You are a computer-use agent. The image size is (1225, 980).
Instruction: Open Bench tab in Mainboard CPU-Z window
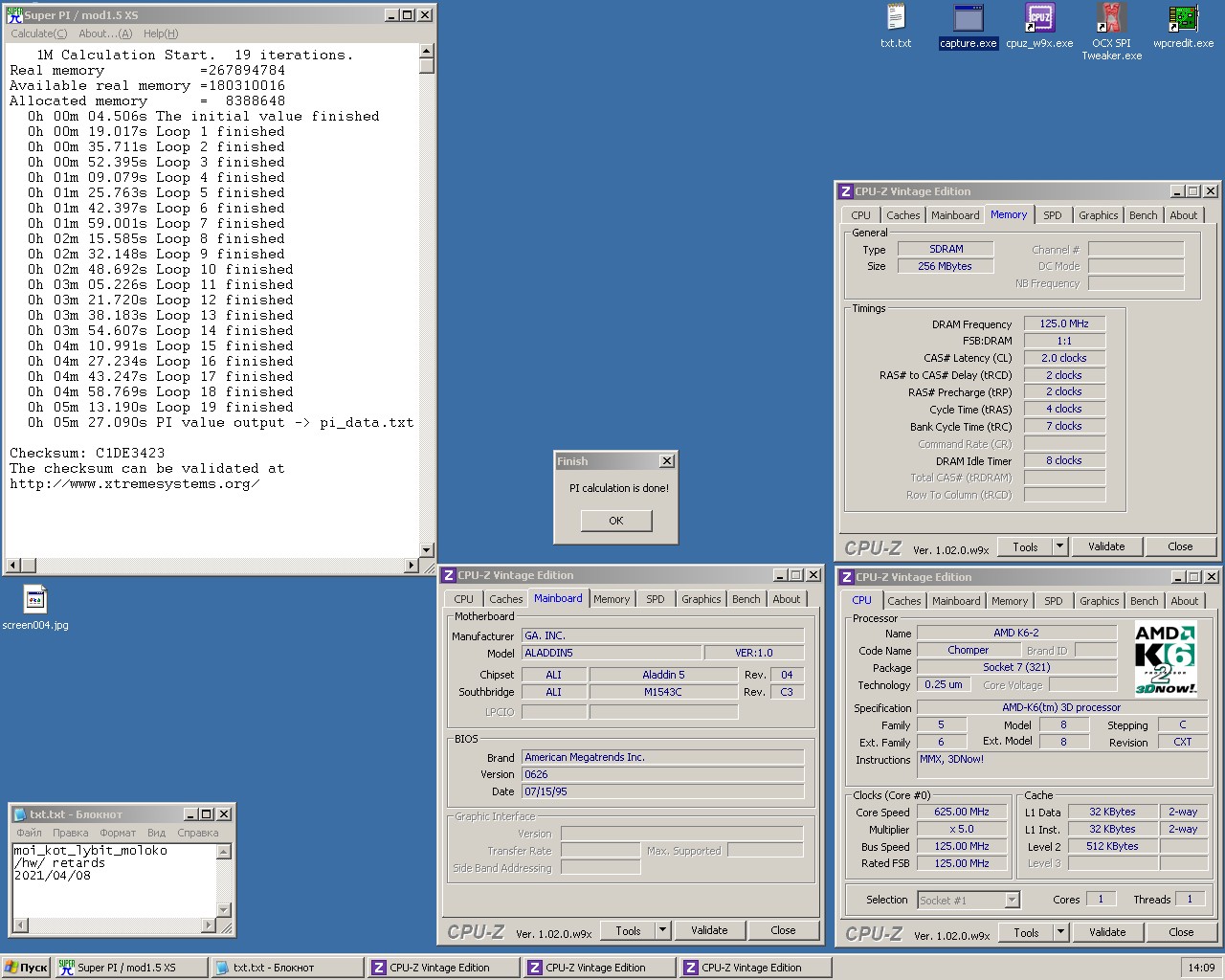tap(746, 599)
